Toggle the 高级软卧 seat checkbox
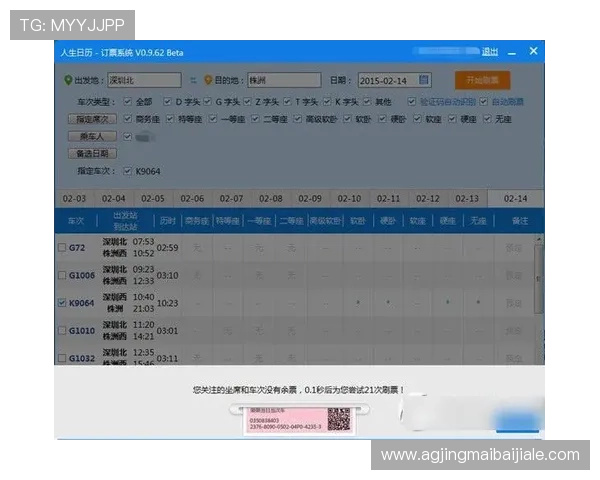The image size is (600, 480). tap(297, 119)
